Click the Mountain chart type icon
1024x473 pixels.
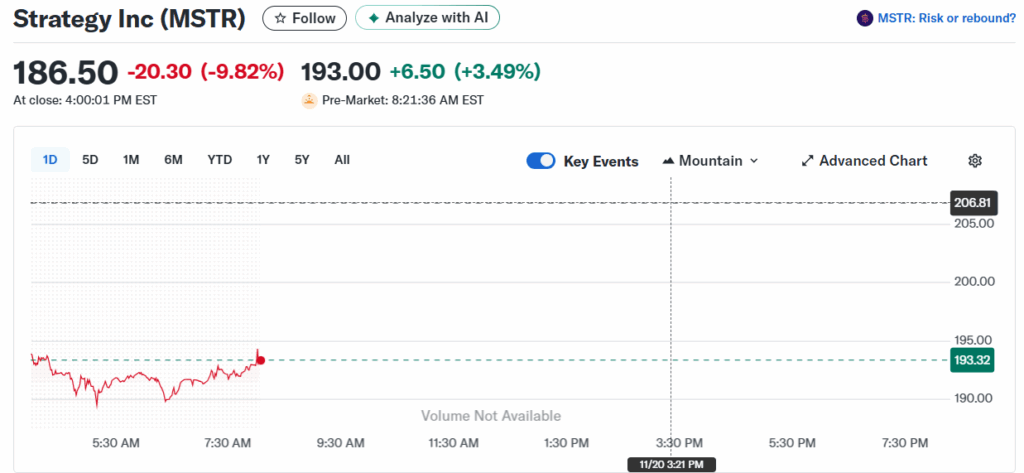tap(668, 161)
